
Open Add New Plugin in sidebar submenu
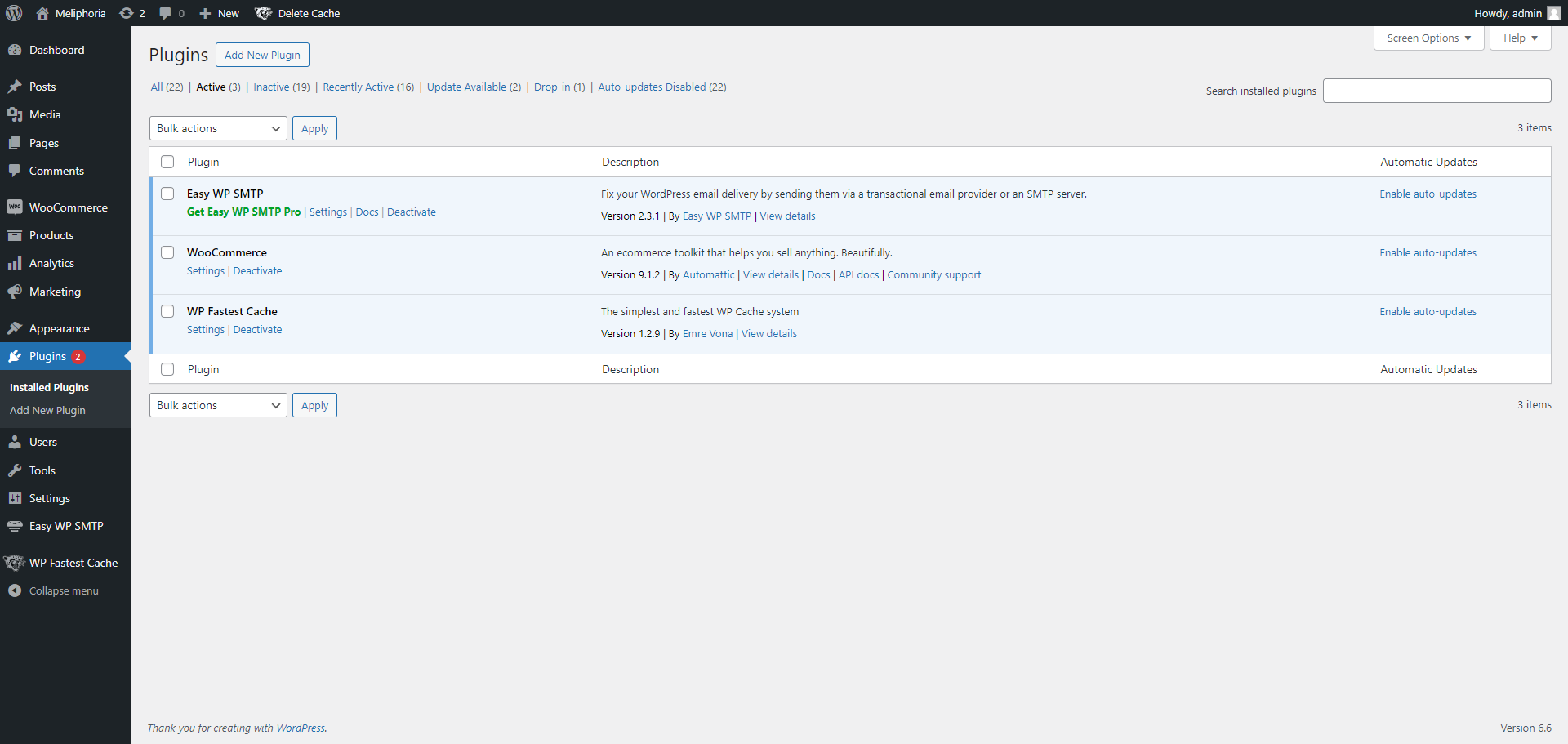[47, 410]
